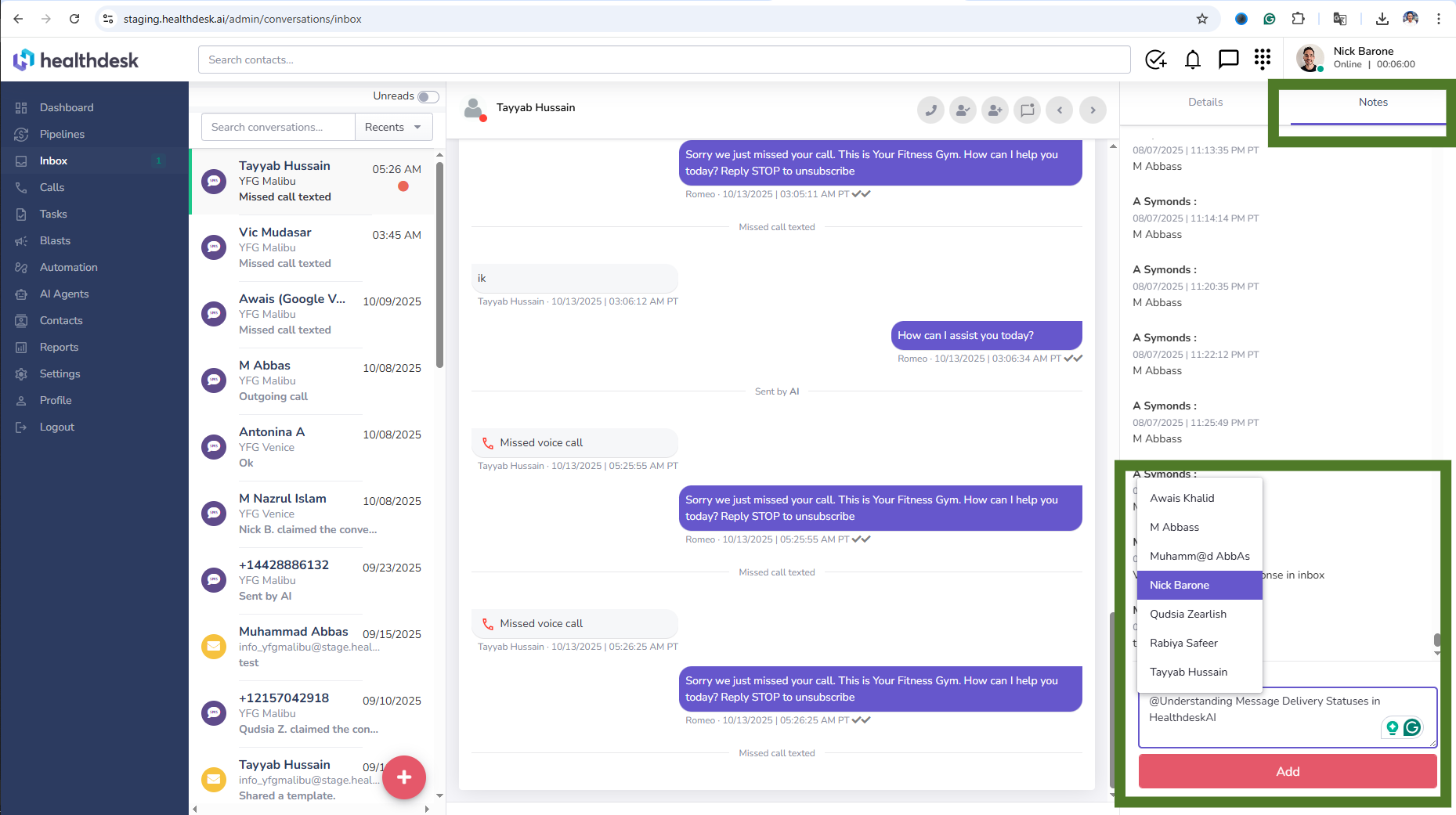Open Antonina A conversation
The image size is (1456, 815).
(x=313, y=447)
